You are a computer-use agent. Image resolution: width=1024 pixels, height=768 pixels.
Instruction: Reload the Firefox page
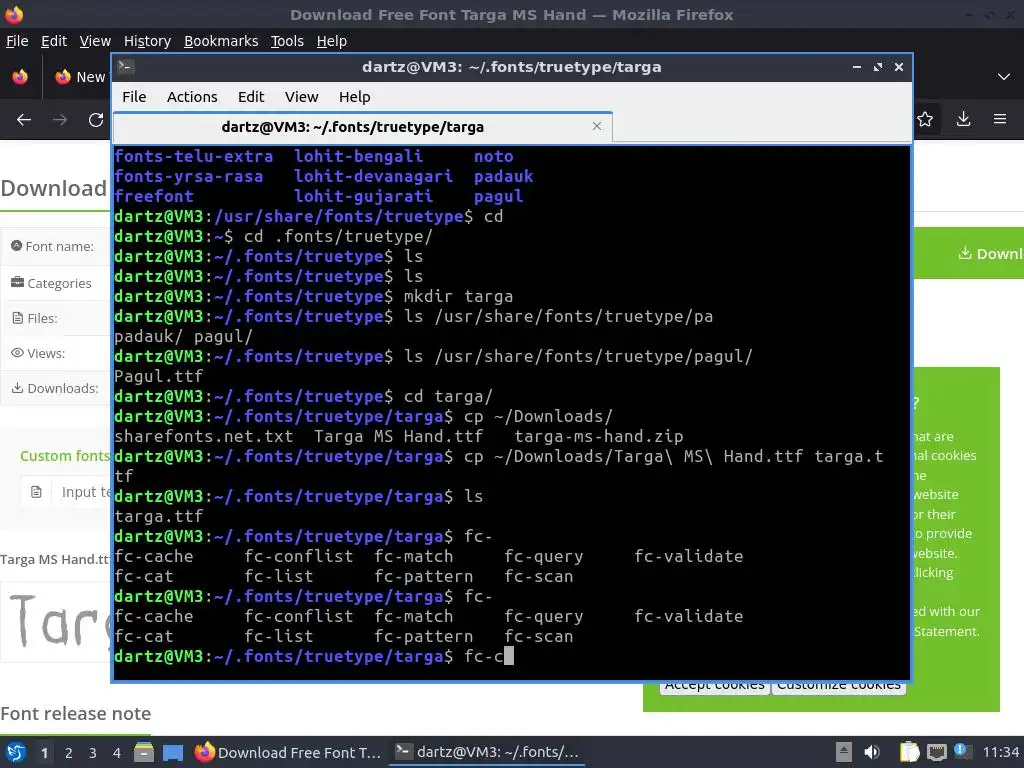point(96,120)
